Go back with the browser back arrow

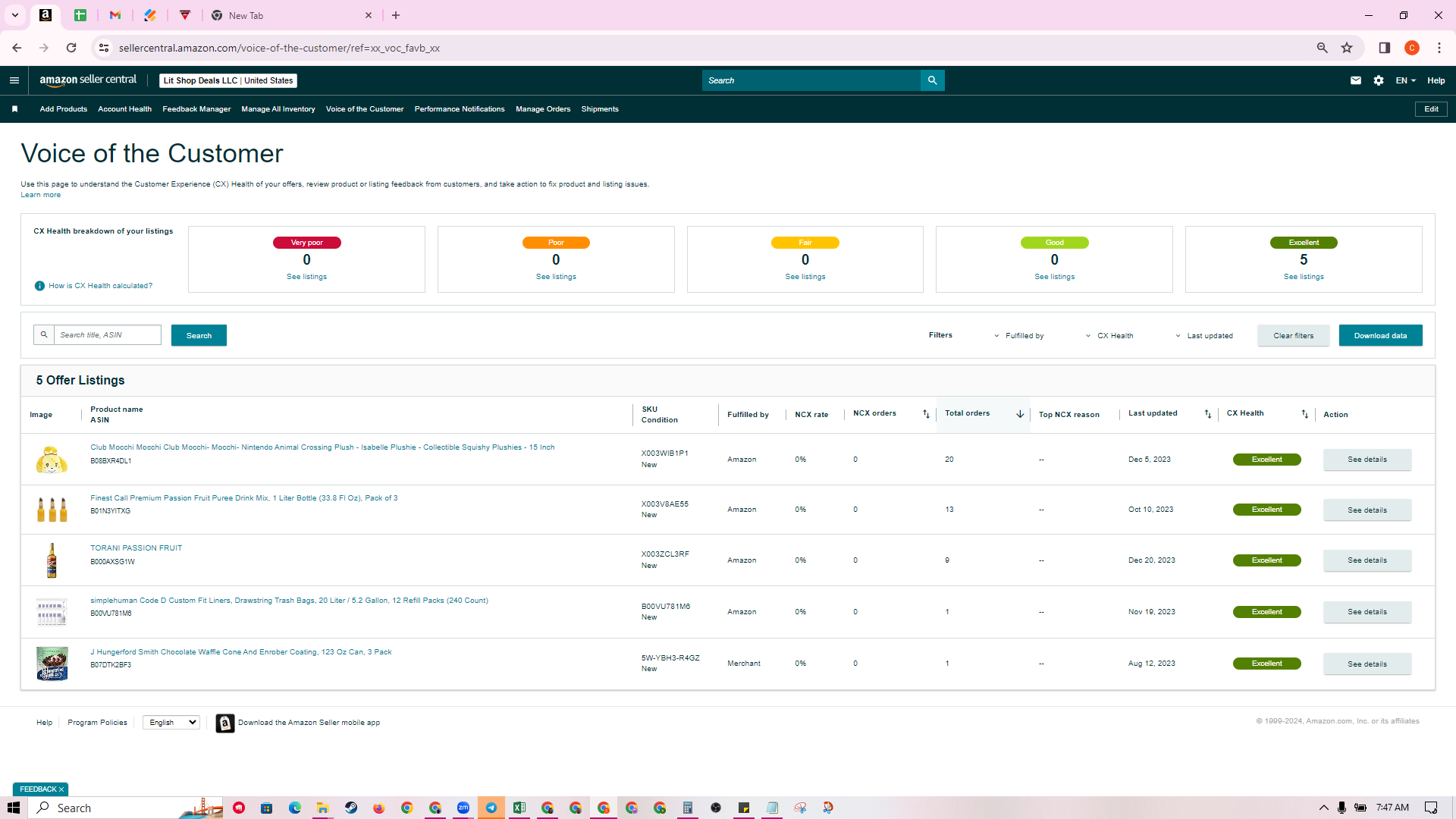[x=17, y=48]
